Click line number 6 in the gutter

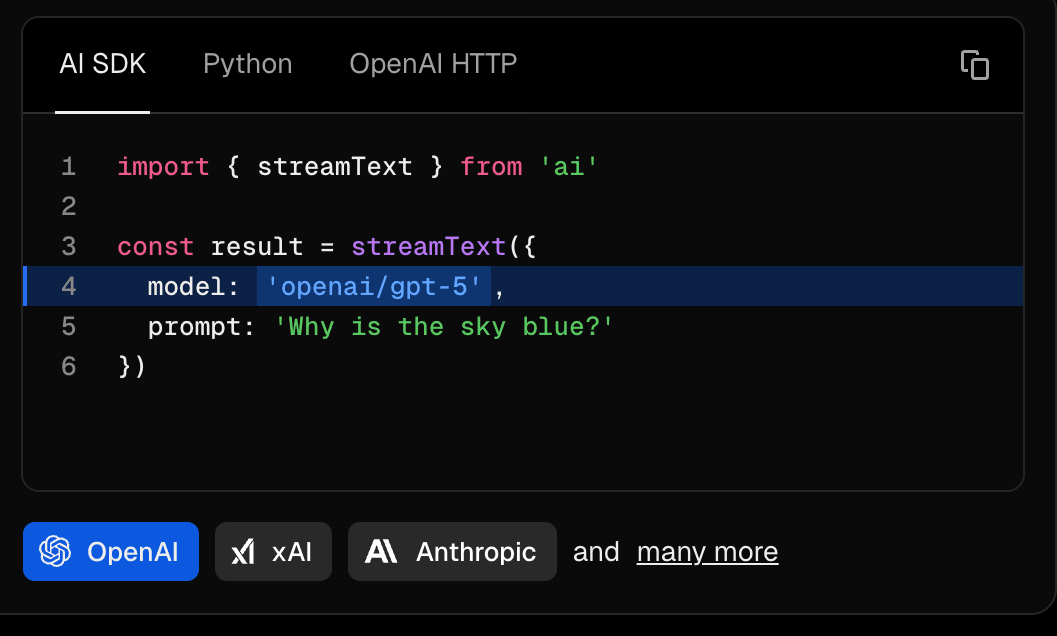(x=69, y=367)
